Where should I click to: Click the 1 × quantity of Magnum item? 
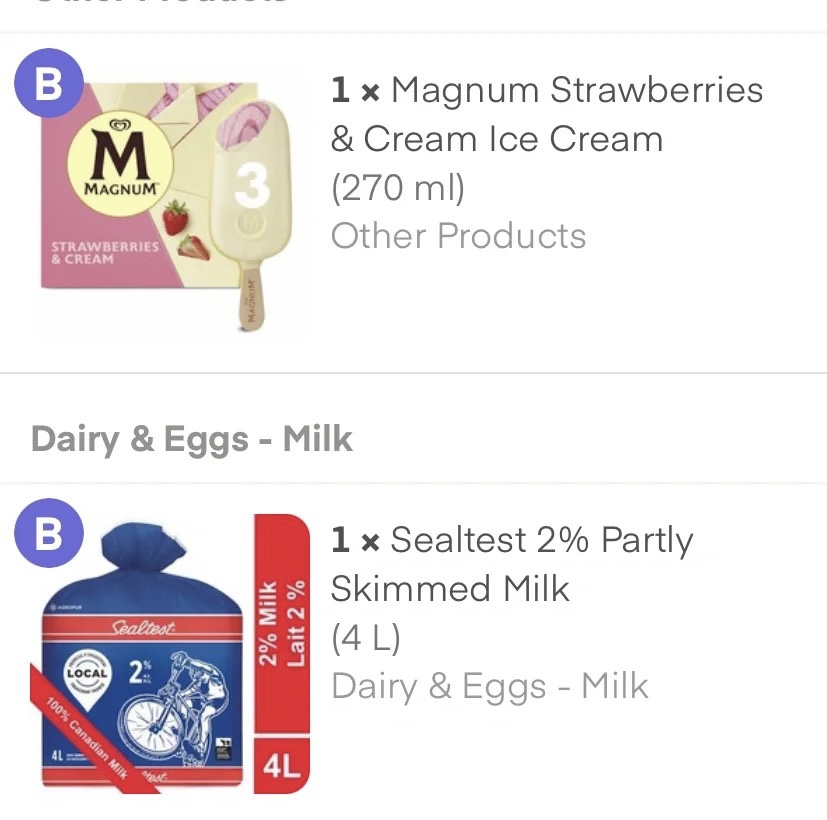click(355, 90)
